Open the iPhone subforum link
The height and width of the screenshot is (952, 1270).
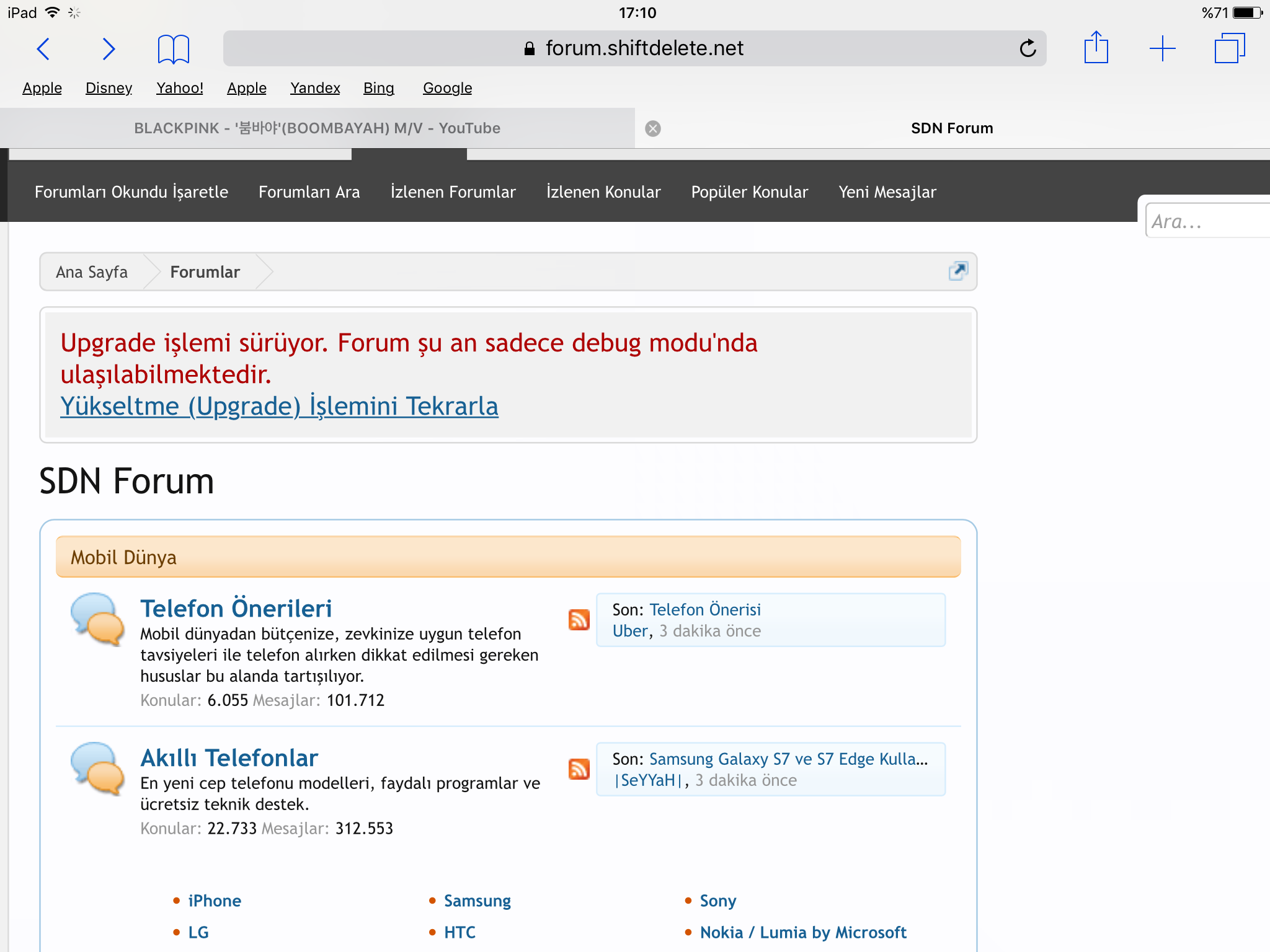coord(215,901)
